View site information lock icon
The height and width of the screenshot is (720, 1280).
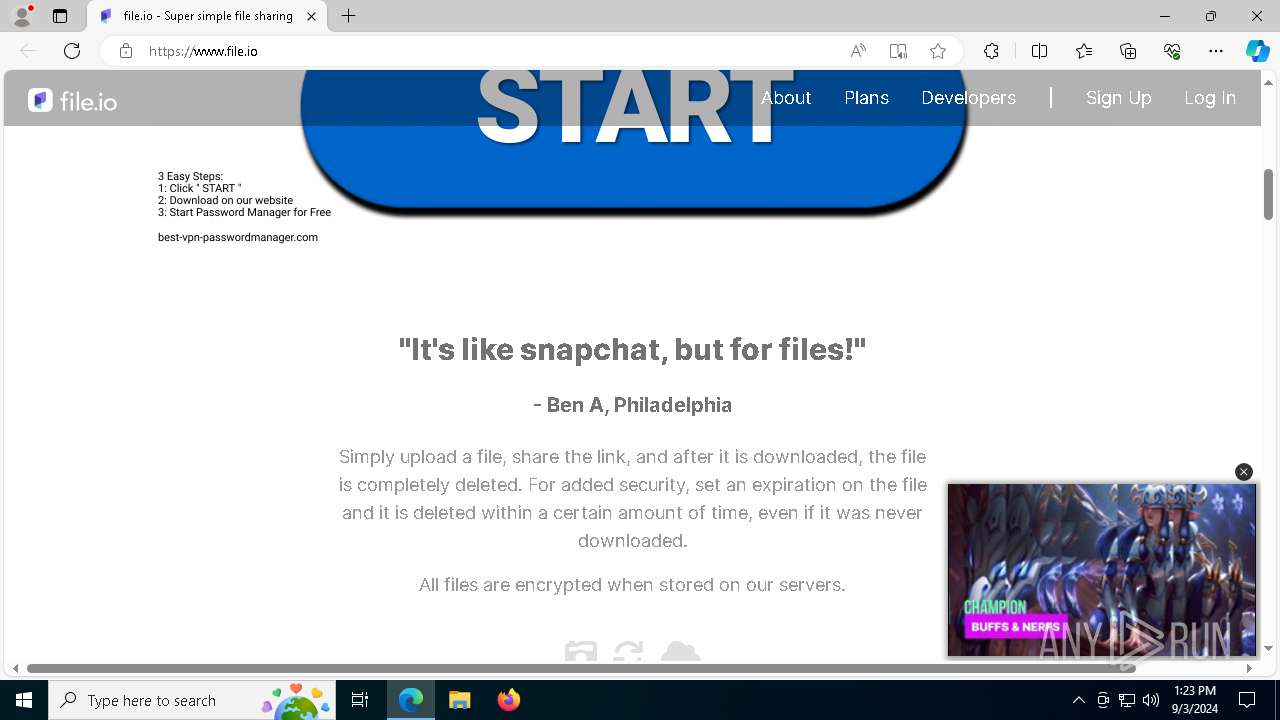click(x=126, y=51)
